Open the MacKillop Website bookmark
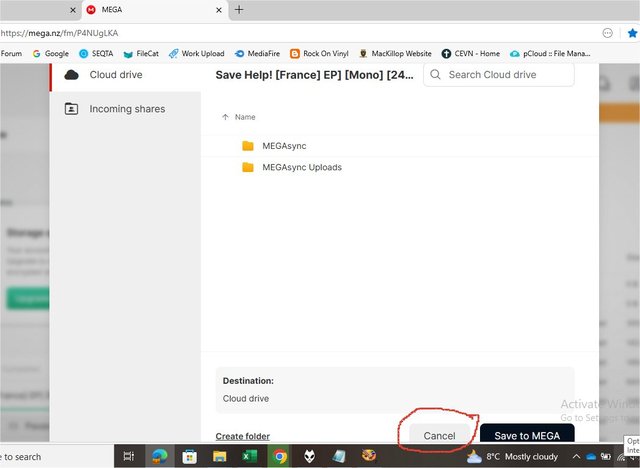Viewport: 640px width, 468px height. pyautogui.click(x=395, y=53)
